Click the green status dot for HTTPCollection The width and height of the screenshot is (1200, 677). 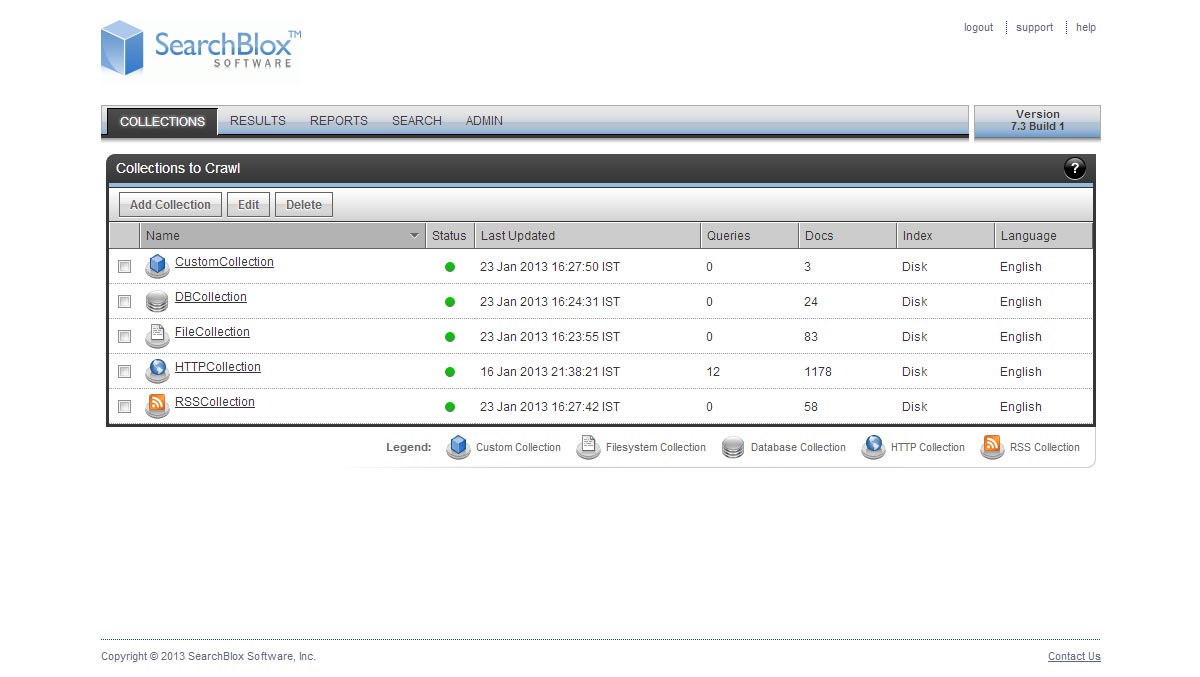click(450, 372)
